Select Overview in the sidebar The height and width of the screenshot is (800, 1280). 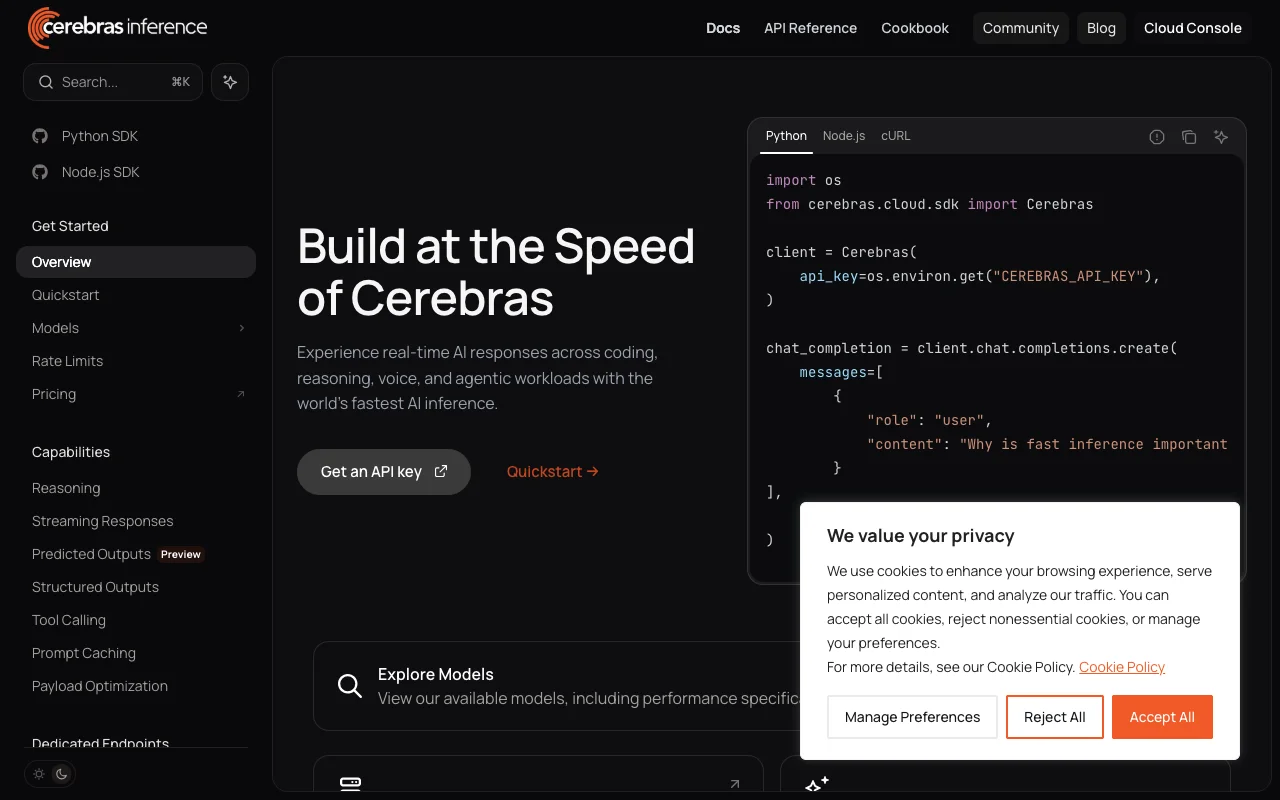(x=136, y=262)
